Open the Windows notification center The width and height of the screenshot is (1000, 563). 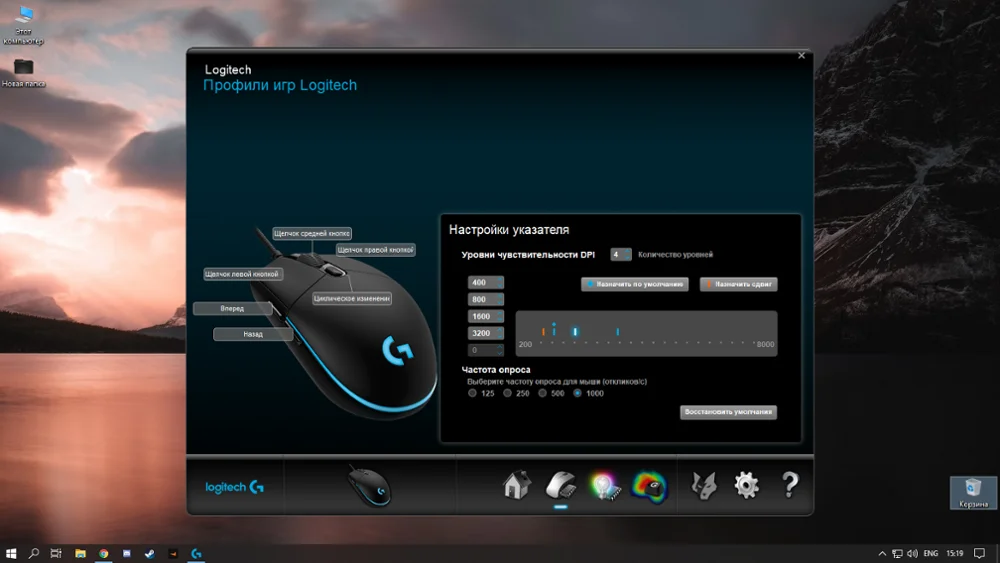click(x=979, y=553)
